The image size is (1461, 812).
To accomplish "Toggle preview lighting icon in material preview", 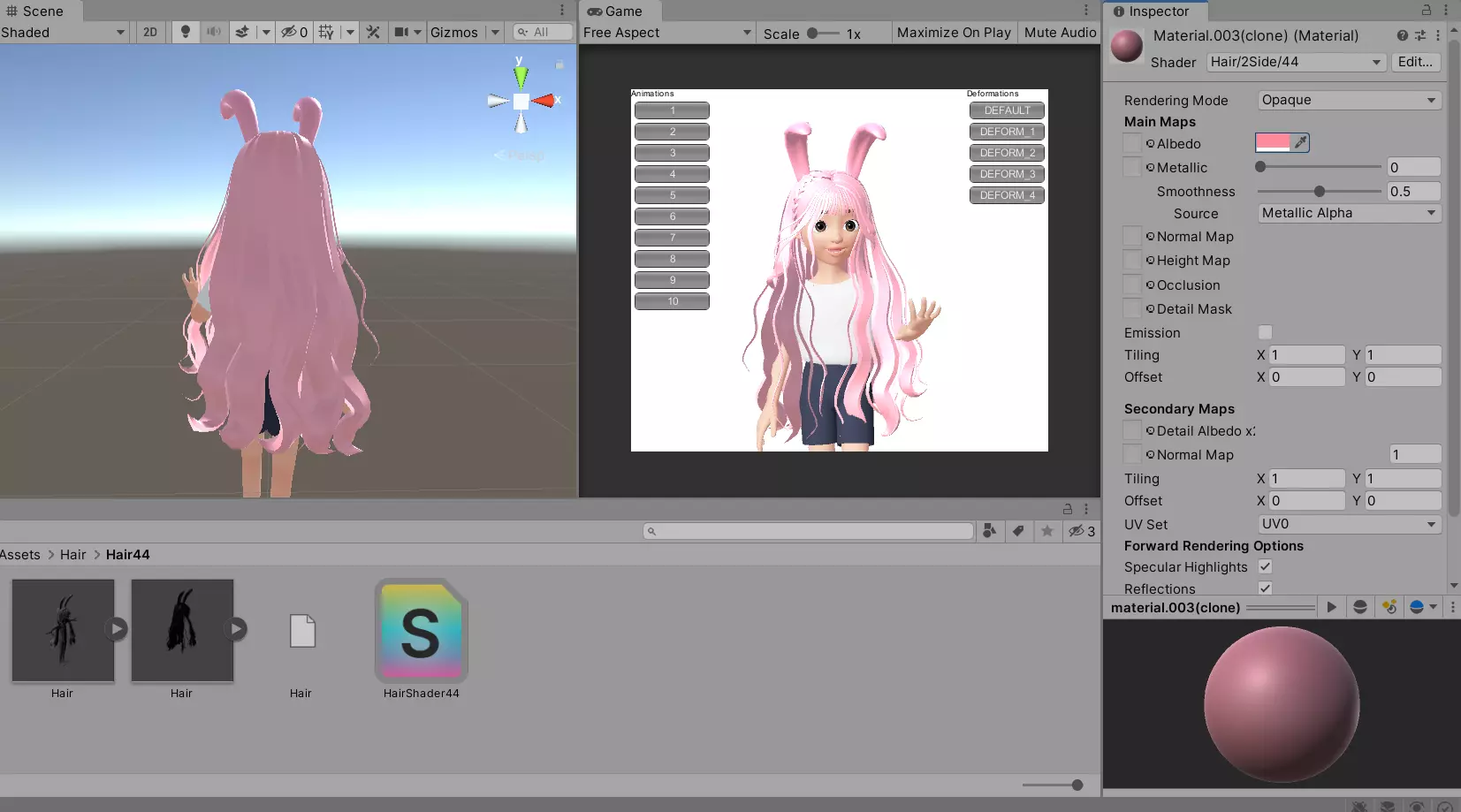I will [1389, 607].
